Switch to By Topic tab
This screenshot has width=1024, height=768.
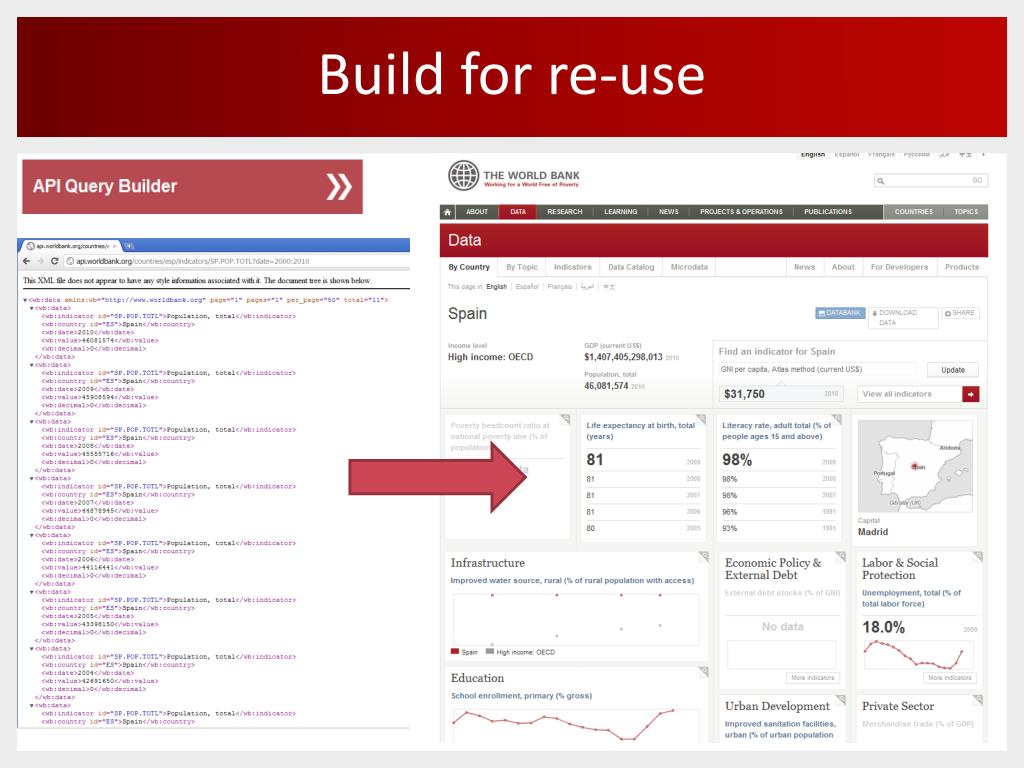point(522,267)
